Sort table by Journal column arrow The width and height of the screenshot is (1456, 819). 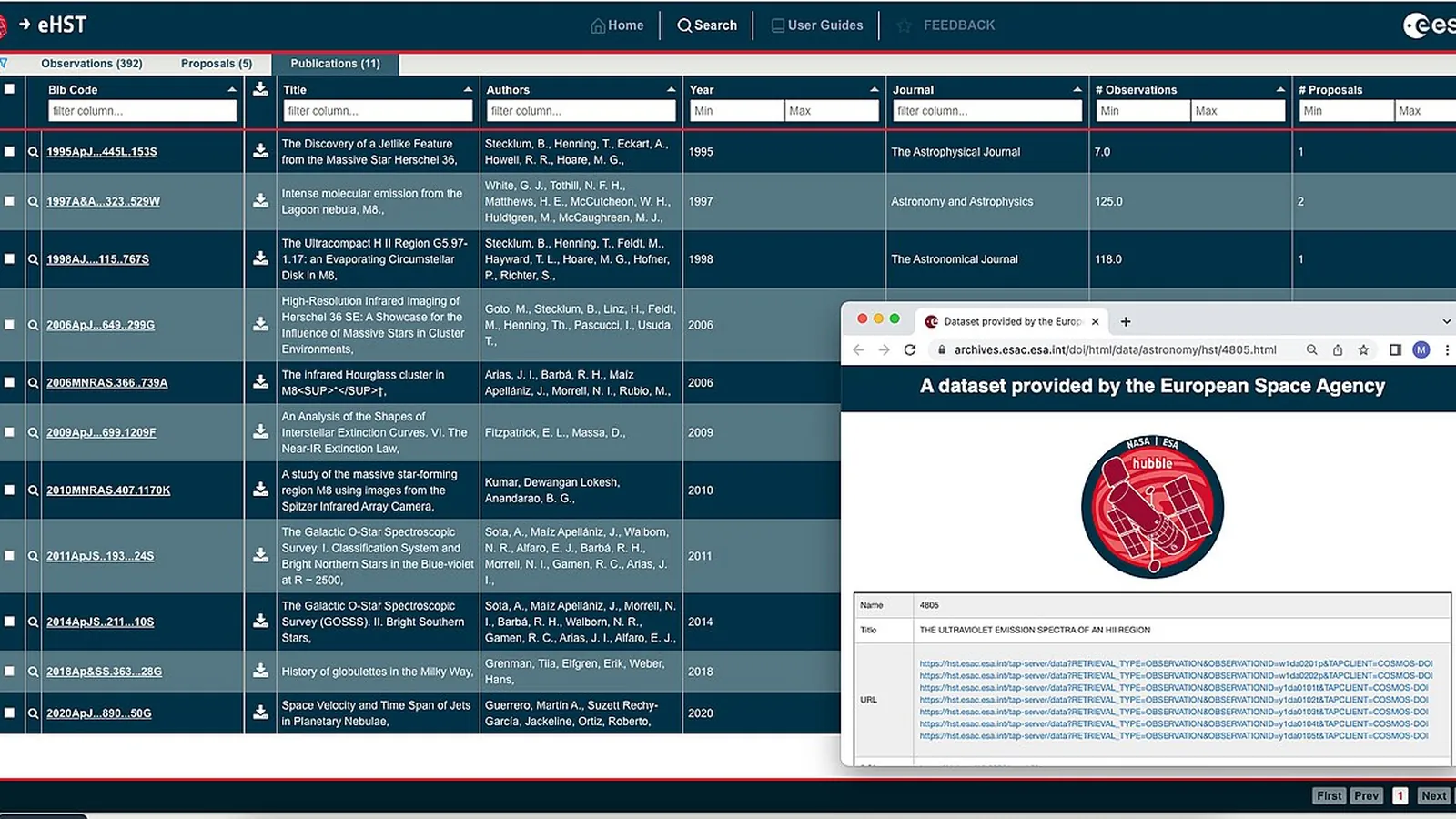(1077, 90)
